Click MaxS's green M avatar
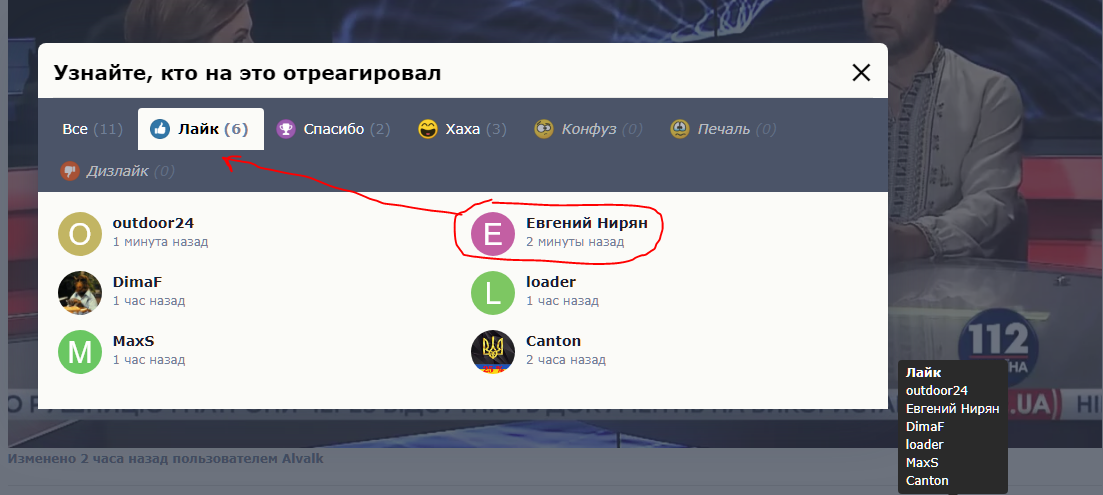Image resolution: width=1103 pixels, height=495 pixels. pos(79,352)
